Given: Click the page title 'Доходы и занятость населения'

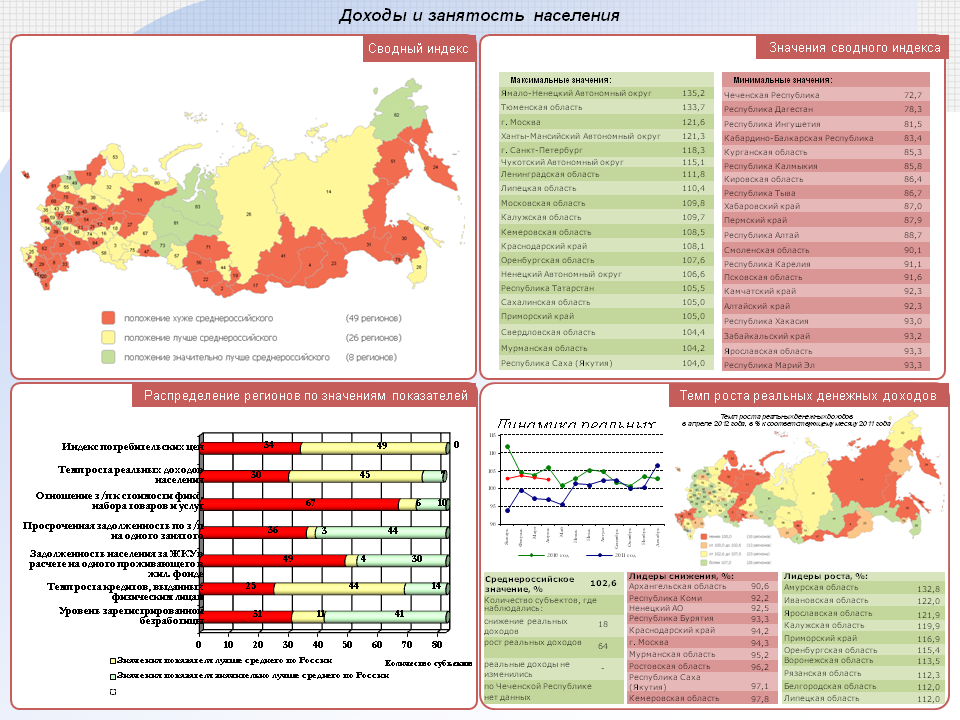Looking at the screenshot, I should (x=479, y=15).
